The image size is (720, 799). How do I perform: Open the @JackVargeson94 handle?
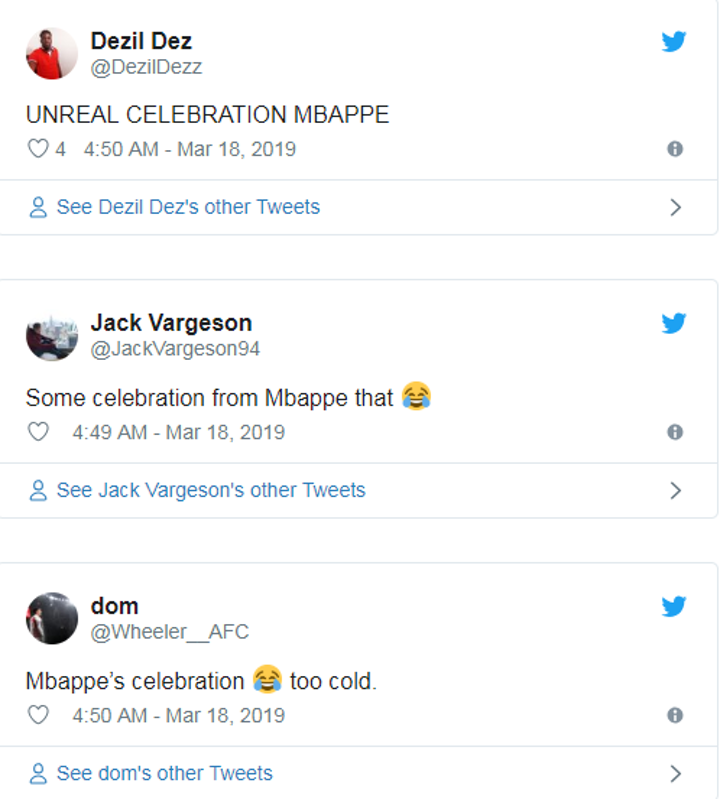click(175, 349)
